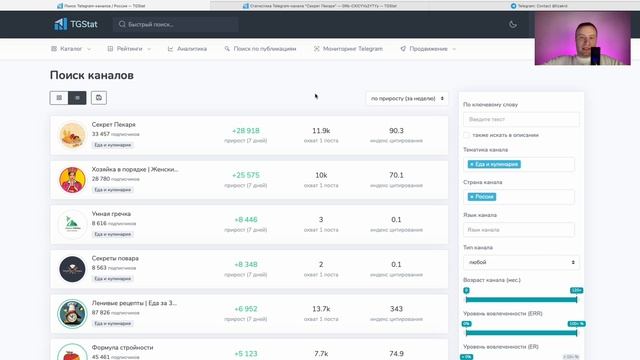Screen dimensions: 640x360
Task: Open channel Хозяйка в порядке
Action: (135, 169)
